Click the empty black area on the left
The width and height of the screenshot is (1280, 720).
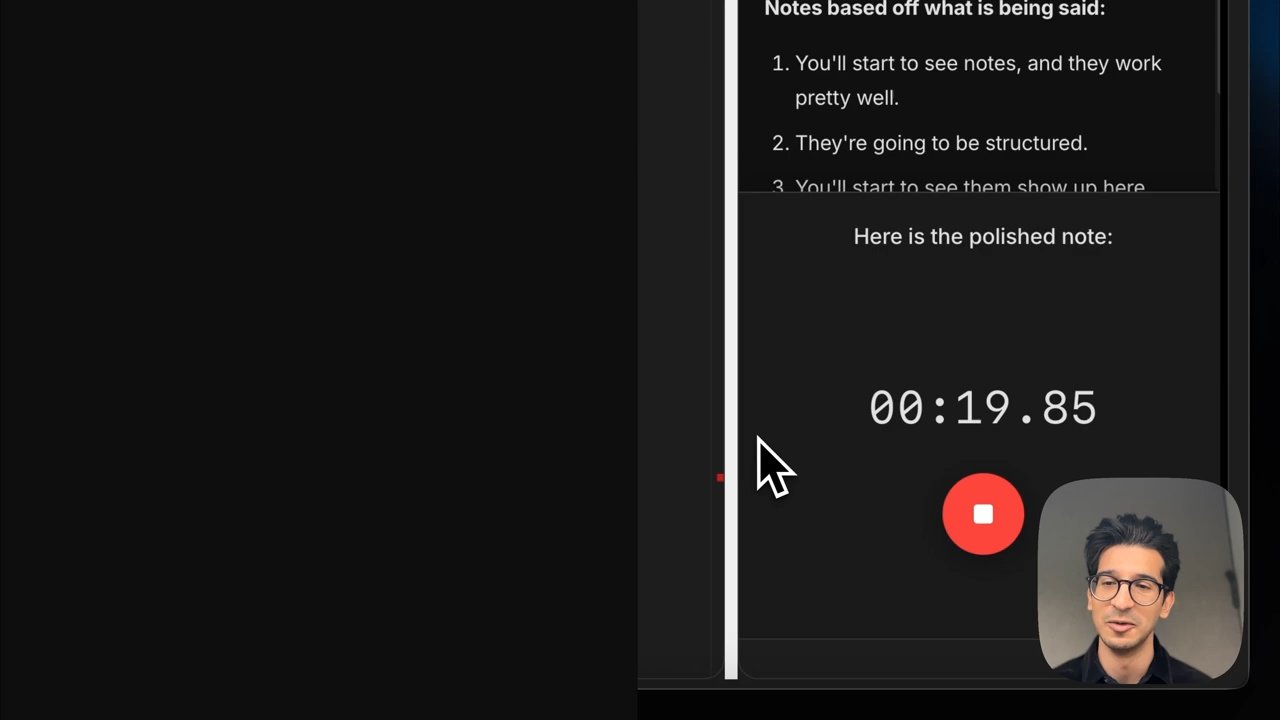318,360
